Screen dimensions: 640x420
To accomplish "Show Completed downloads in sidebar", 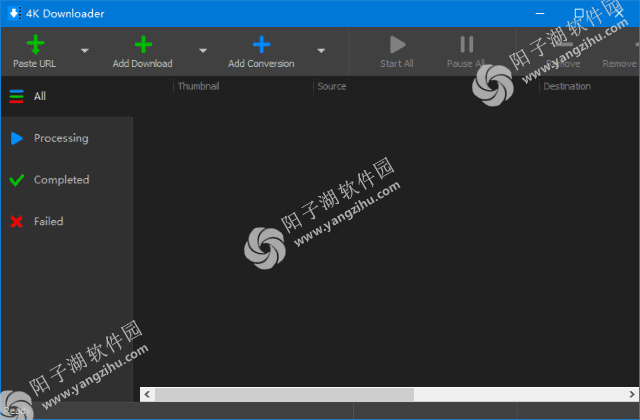I will (67, 180).
